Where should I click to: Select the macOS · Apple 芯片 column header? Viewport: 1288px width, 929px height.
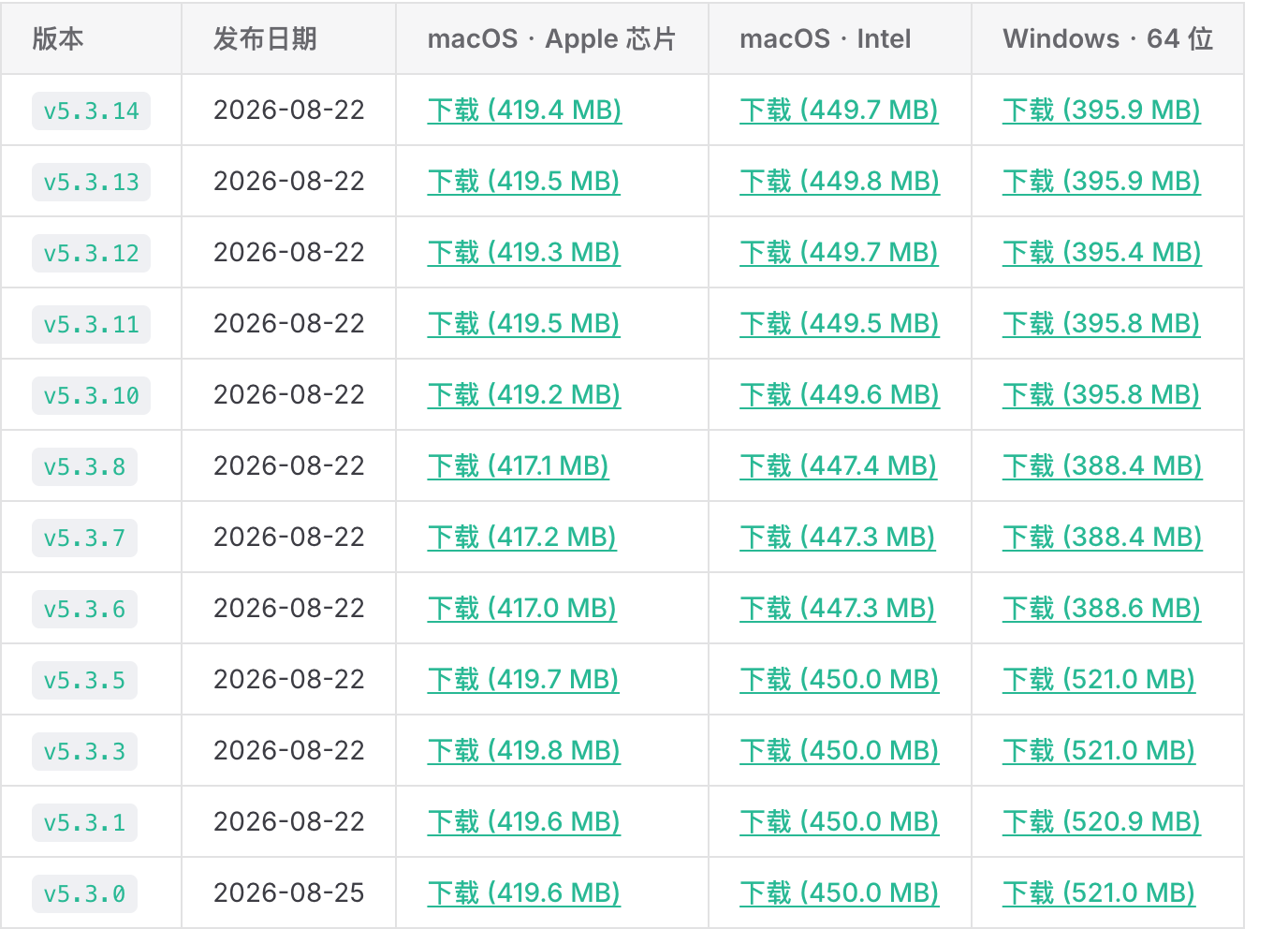(551, 39)
